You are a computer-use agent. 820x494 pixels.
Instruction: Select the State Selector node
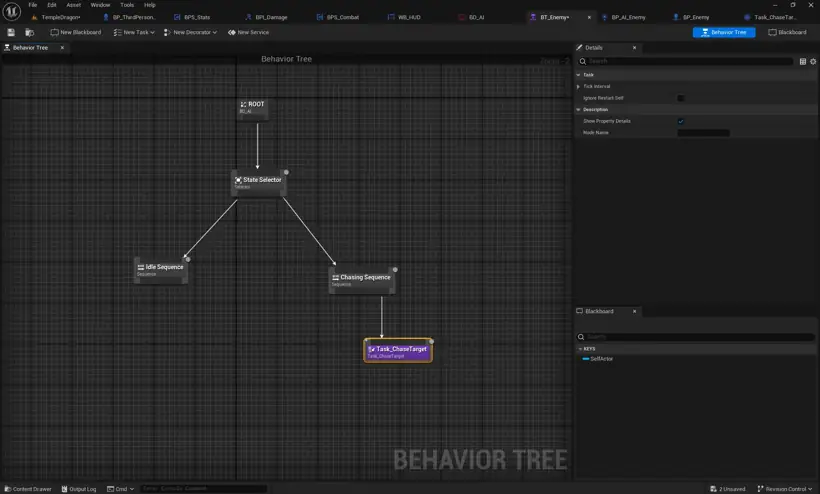tap(258, 183)
